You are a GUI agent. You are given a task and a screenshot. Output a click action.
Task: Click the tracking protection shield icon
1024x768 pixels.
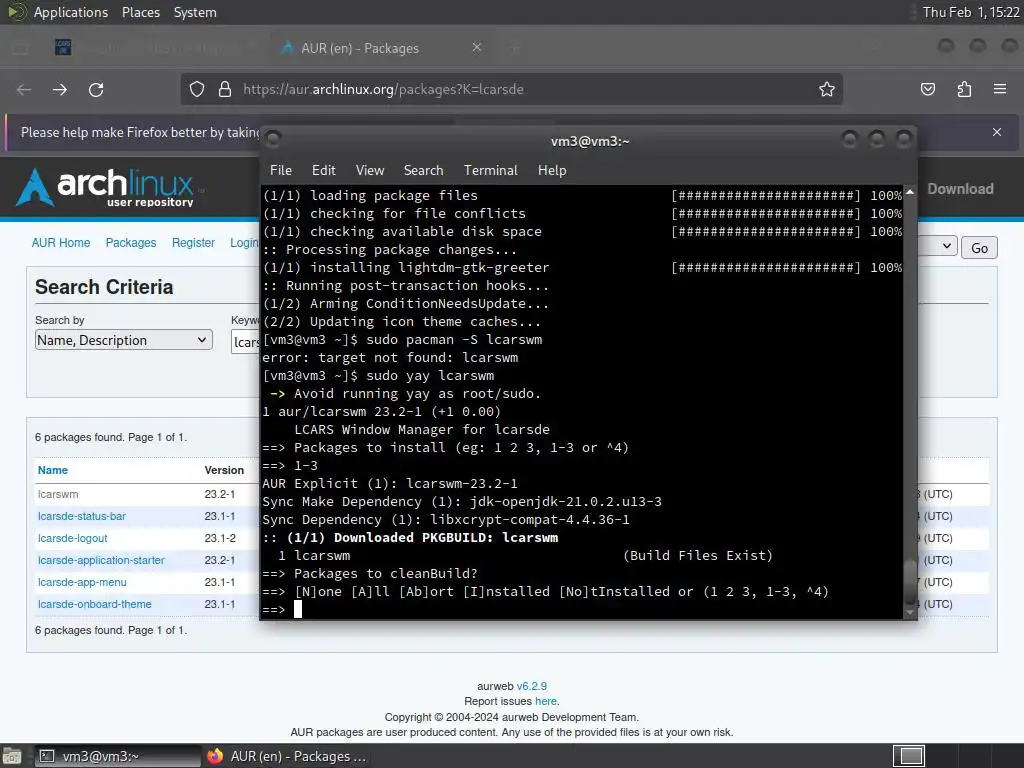[197, 89]
